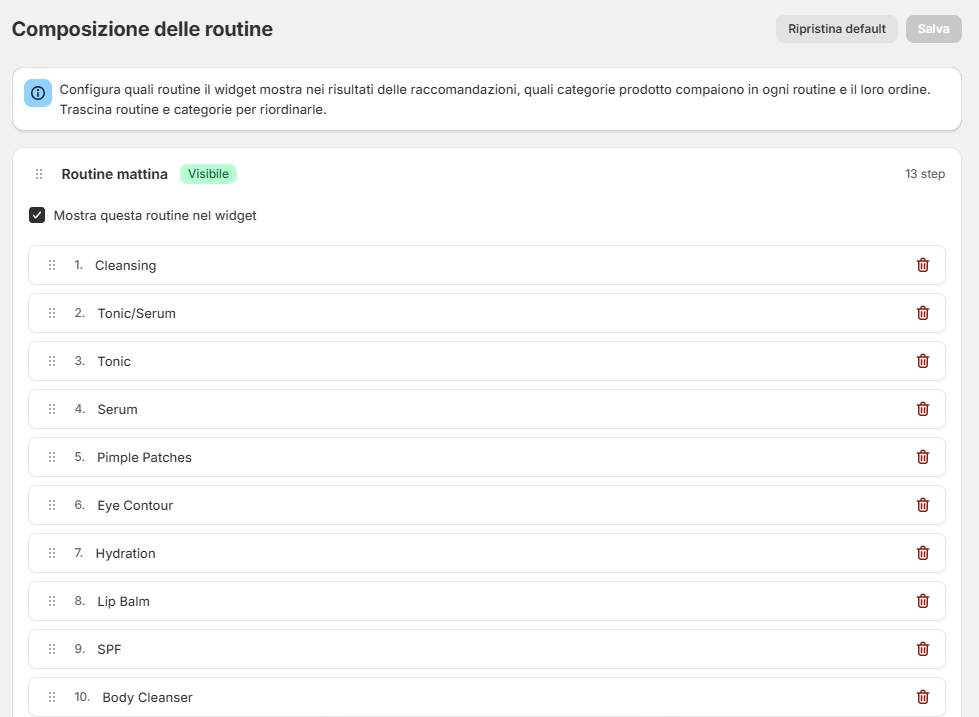
Task: Click the 13 step counter
Action: [925, 174]
